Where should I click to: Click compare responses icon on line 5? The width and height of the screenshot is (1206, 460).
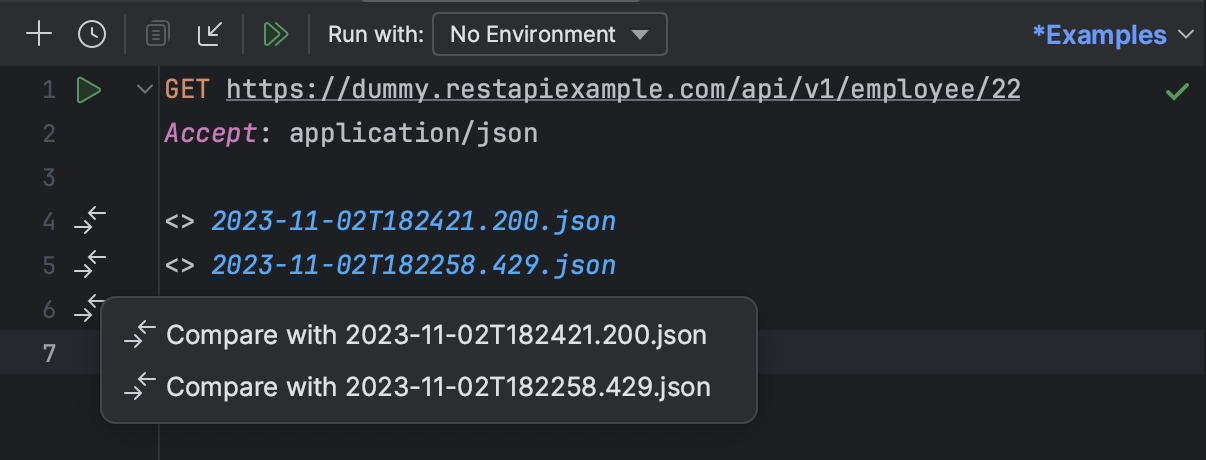[x=90, y=265]
